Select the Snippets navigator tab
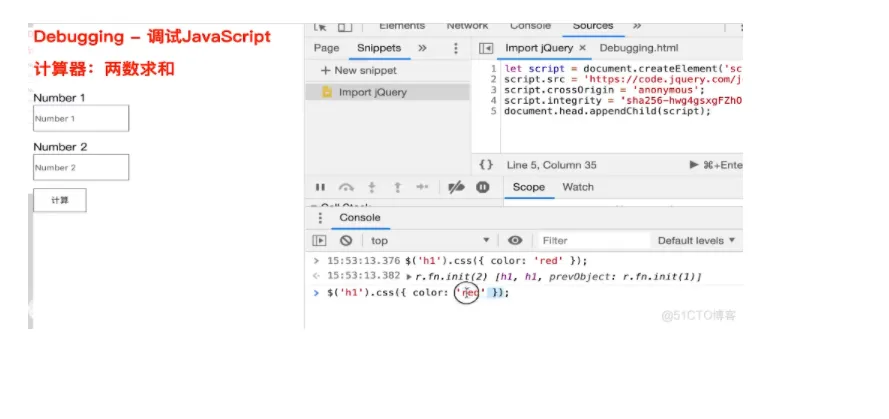Screen dimensions: 889x419 tap(379, 48)
